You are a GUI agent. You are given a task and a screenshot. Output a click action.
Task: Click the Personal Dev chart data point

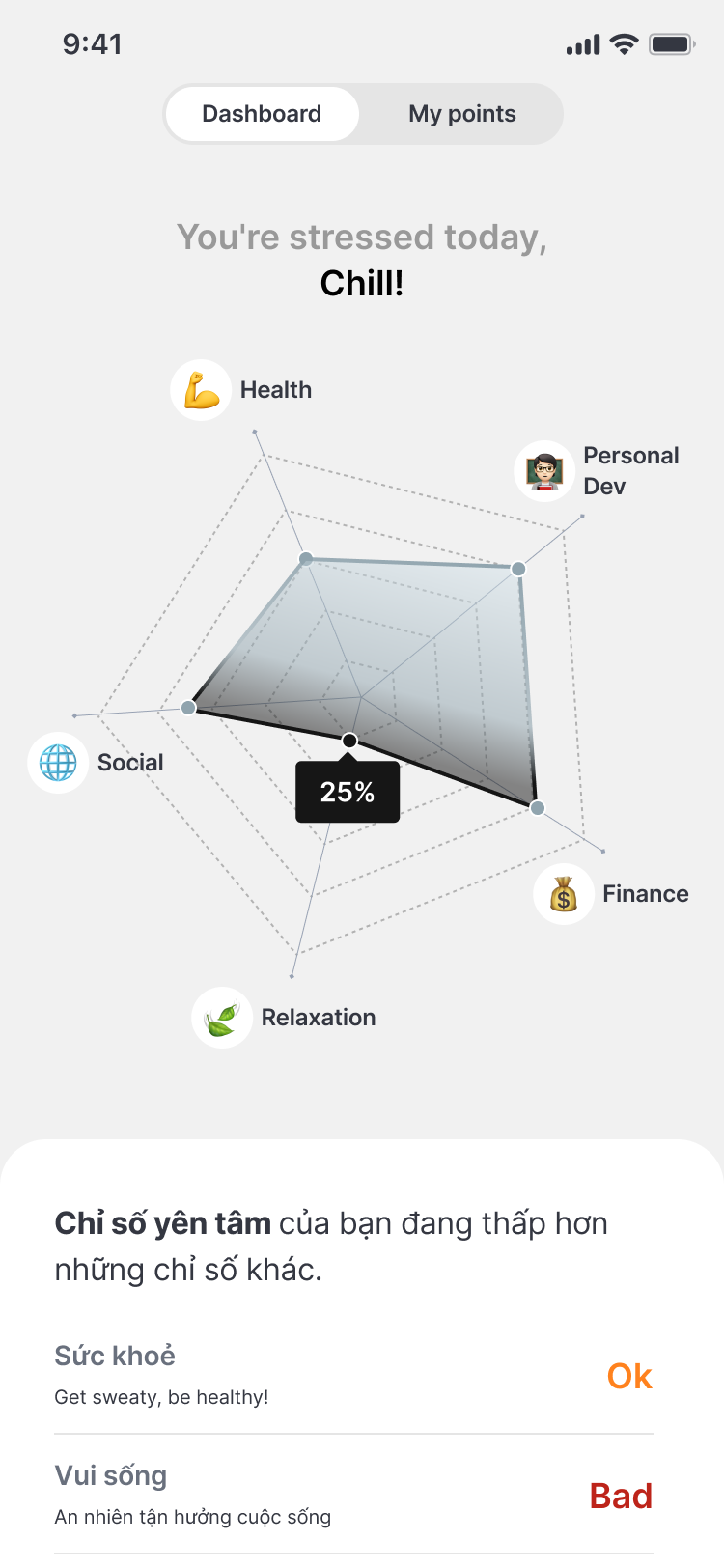tap(518, 569)
